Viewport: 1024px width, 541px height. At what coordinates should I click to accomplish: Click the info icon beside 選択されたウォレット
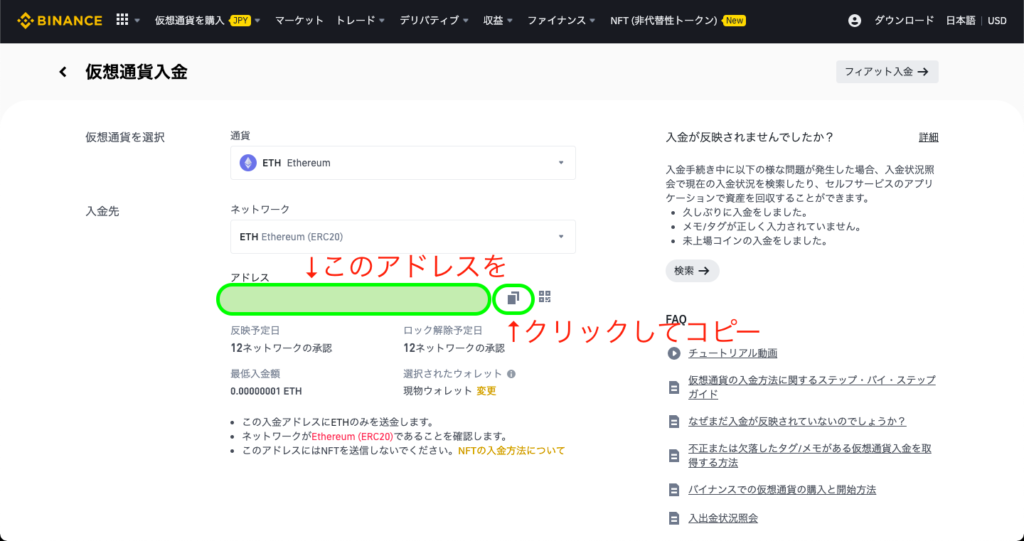tap(511, 374)
